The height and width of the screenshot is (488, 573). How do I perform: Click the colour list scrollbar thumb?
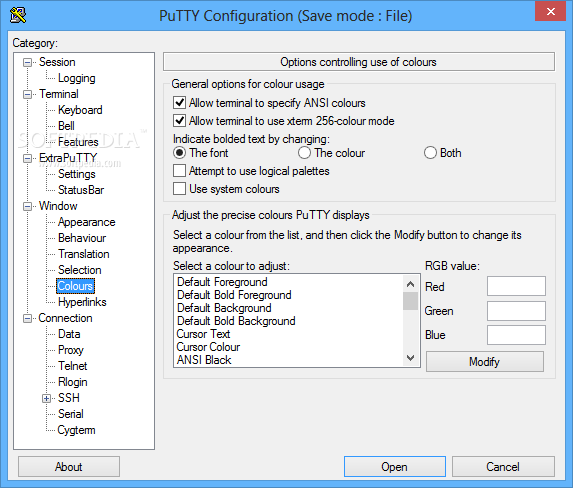point(410,301)
